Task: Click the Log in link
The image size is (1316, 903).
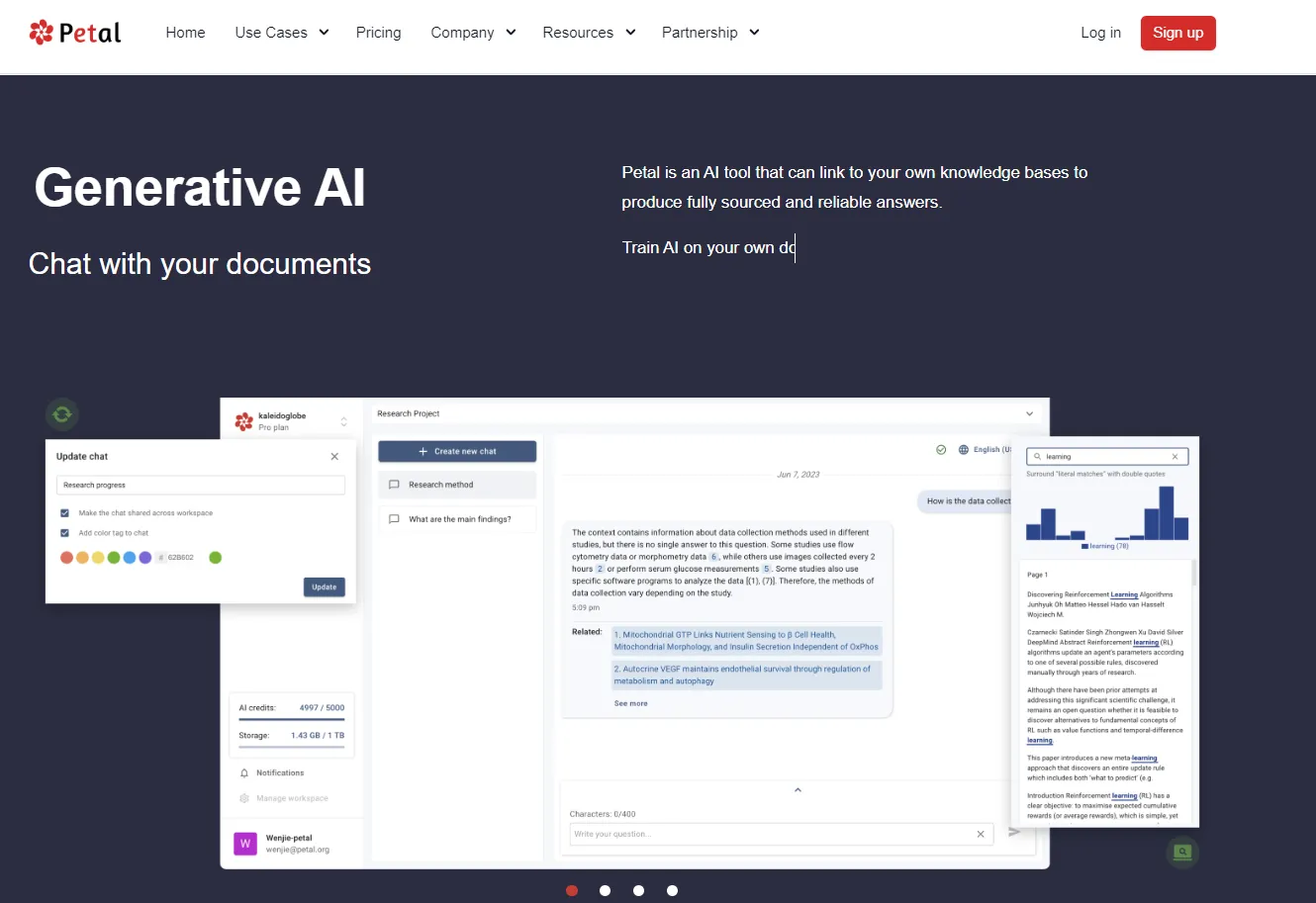Action: 1100,33
